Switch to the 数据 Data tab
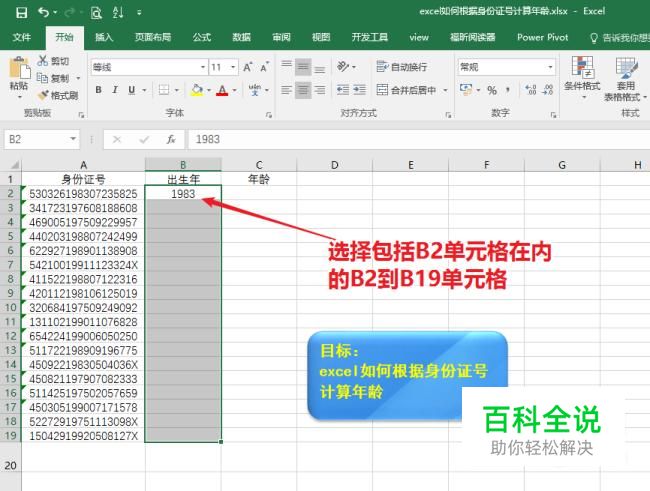650x491 pixels. pyautogui.click(x=241, y=38)
